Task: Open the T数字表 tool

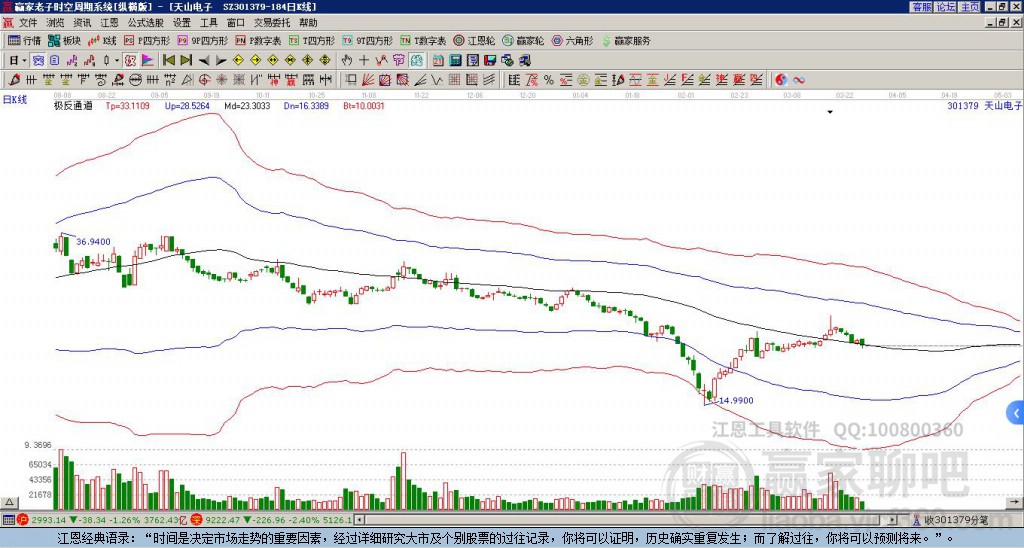Action: point(423,40)
